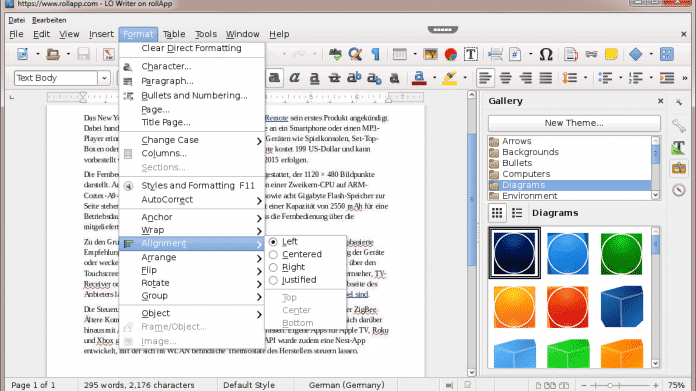
Task: Click the German (Germany) language status field
Action: click(x=347, y=385)
